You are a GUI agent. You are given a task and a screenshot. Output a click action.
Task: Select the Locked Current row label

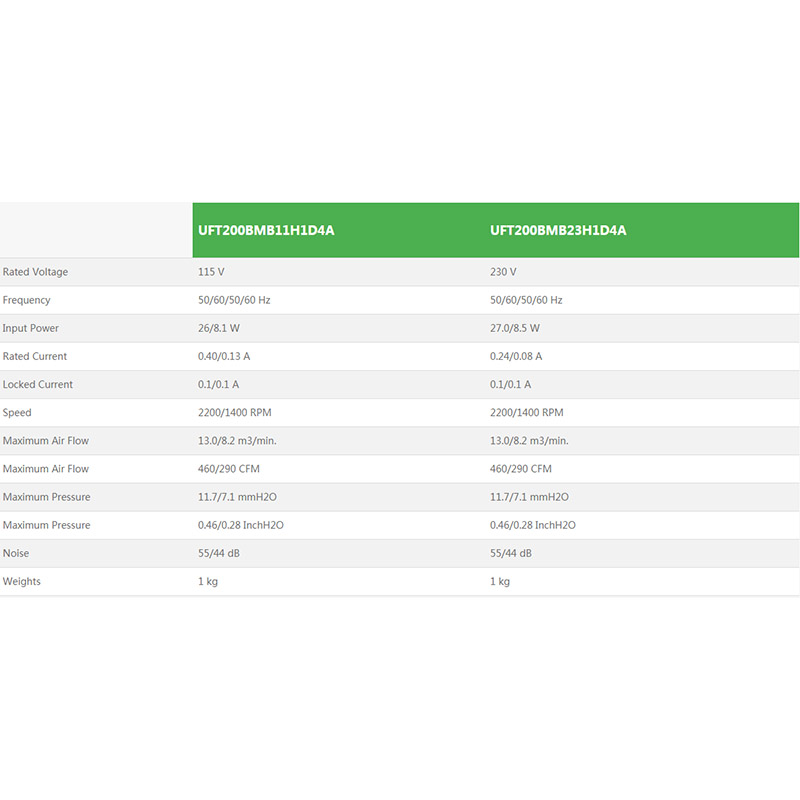pyautogui.click(x=38, y=384)
